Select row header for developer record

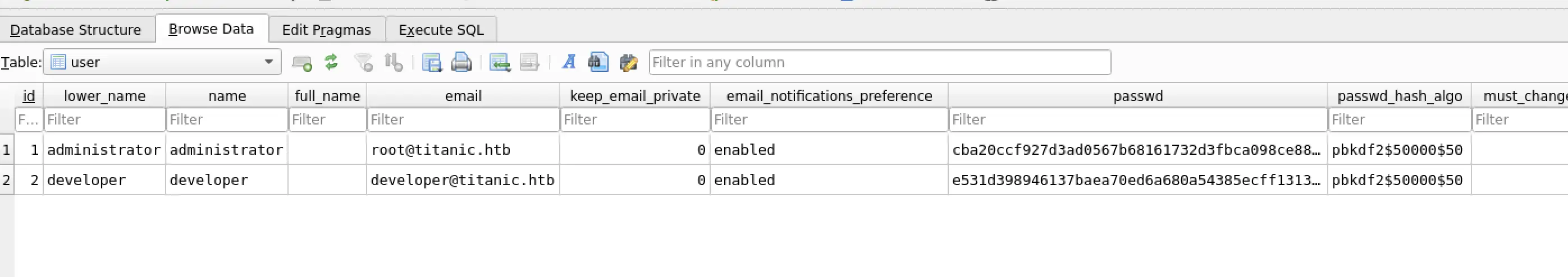tap(7, 180)
